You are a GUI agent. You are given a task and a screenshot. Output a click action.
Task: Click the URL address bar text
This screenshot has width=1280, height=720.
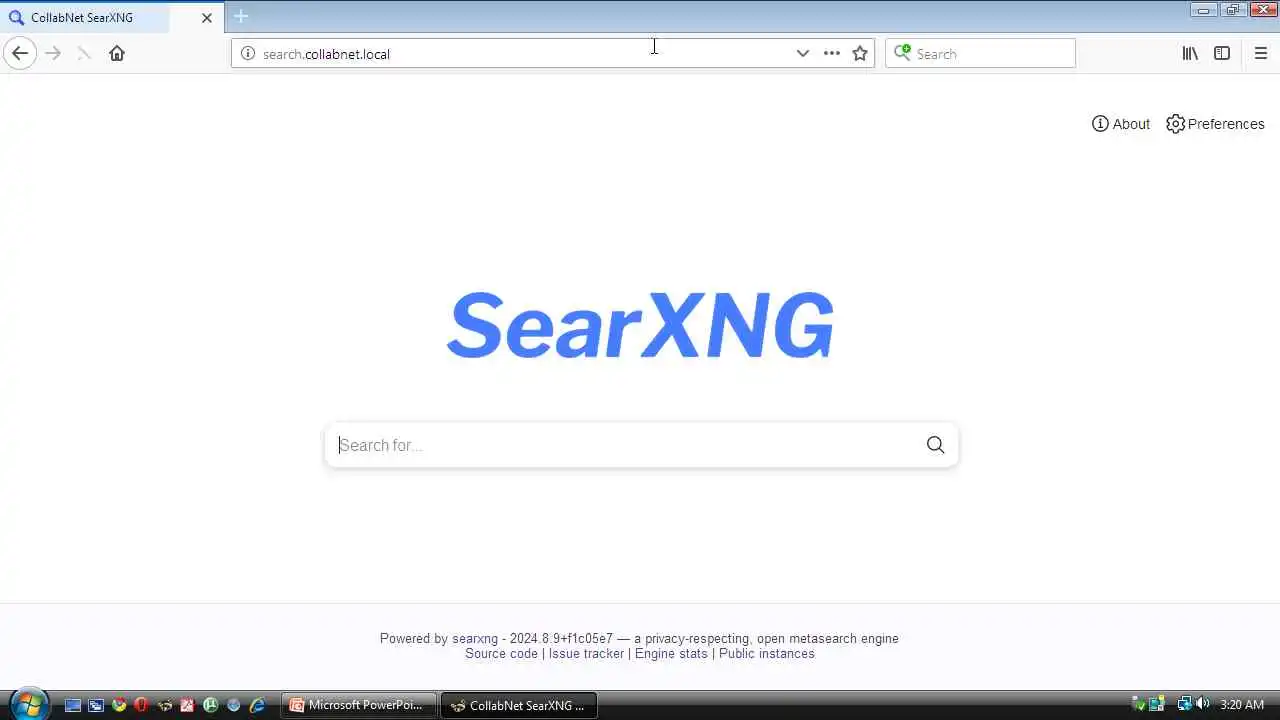coord(326,54)
